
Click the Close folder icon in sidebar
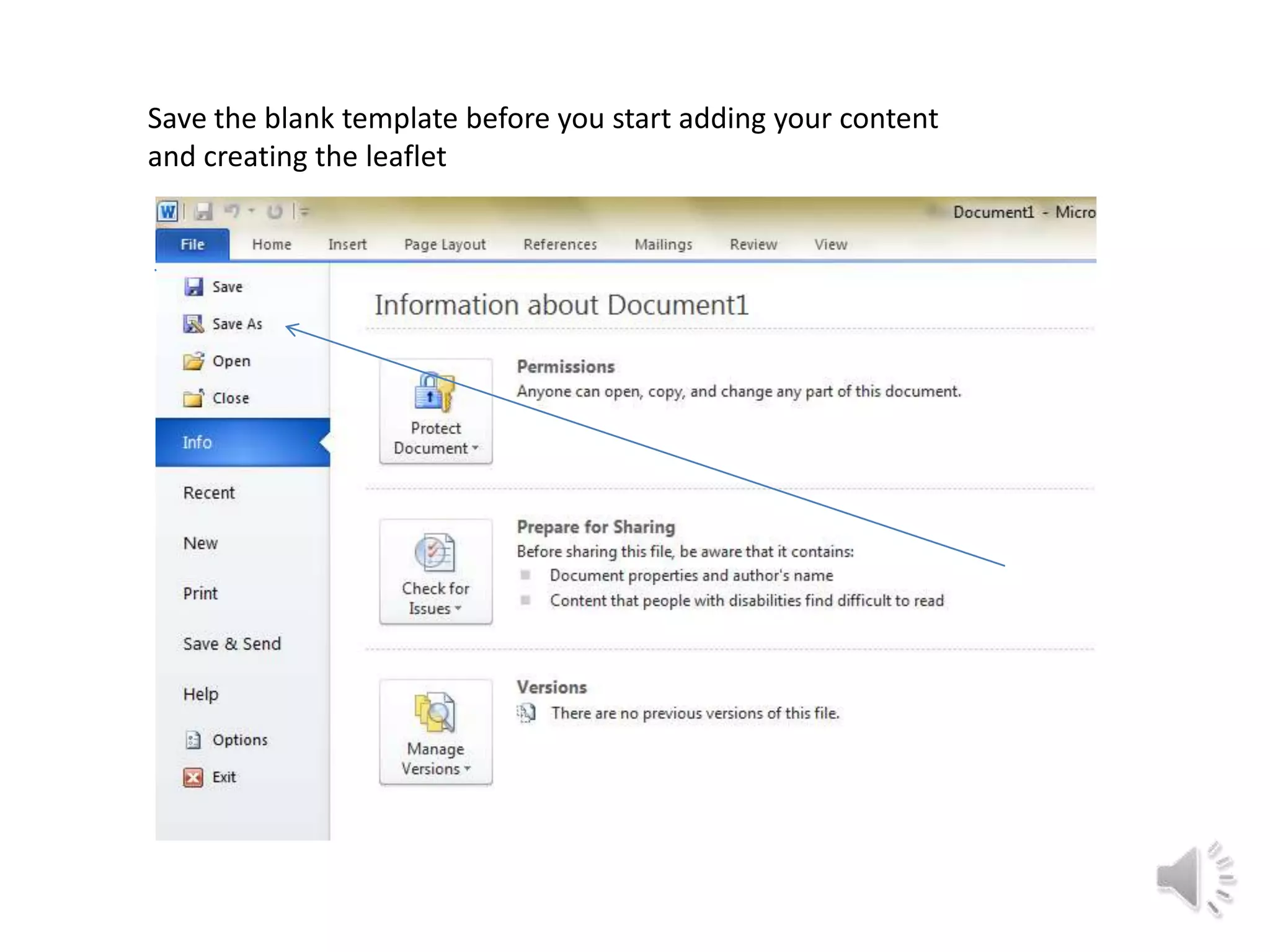[x=193, y=398]
